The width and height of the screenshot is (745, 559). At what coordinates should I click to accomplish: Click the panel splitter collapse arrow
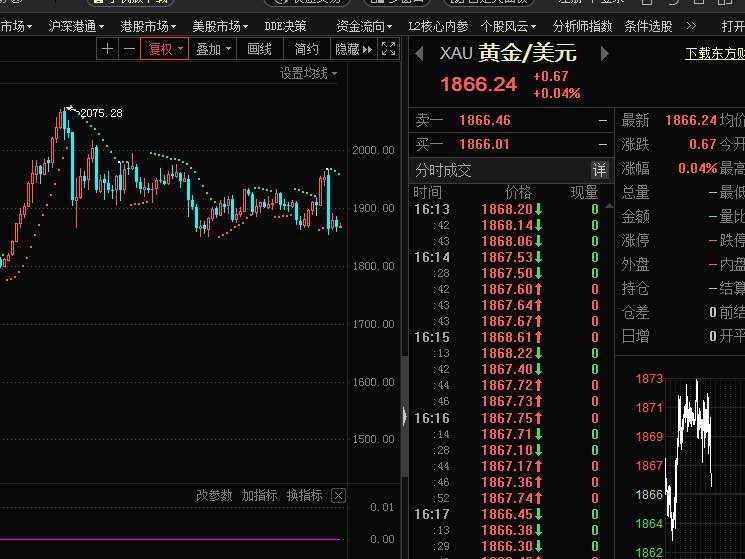[404, 417]
